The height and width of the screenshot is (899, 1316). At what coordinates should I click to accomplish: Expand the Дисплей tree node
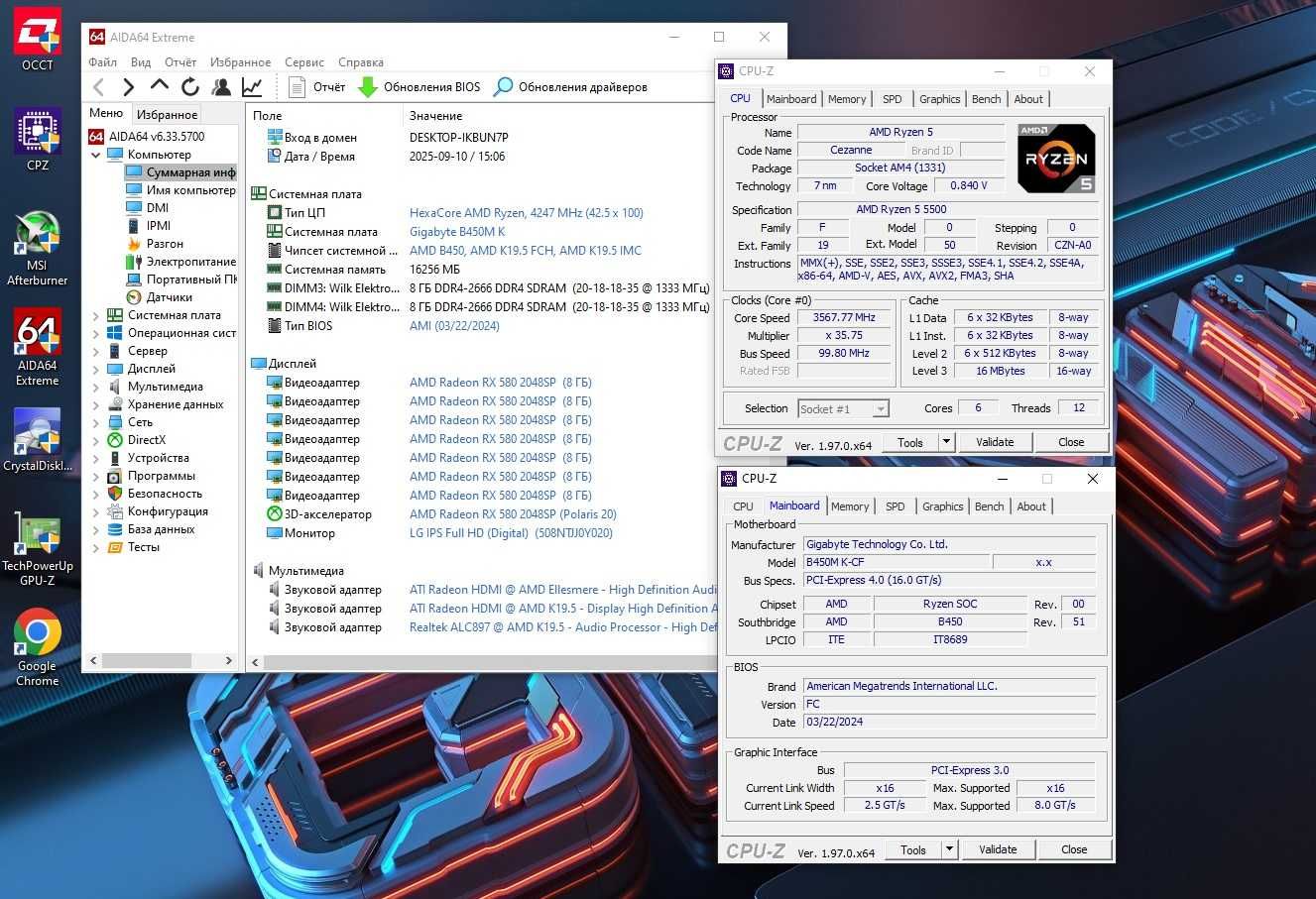[96, 369]
